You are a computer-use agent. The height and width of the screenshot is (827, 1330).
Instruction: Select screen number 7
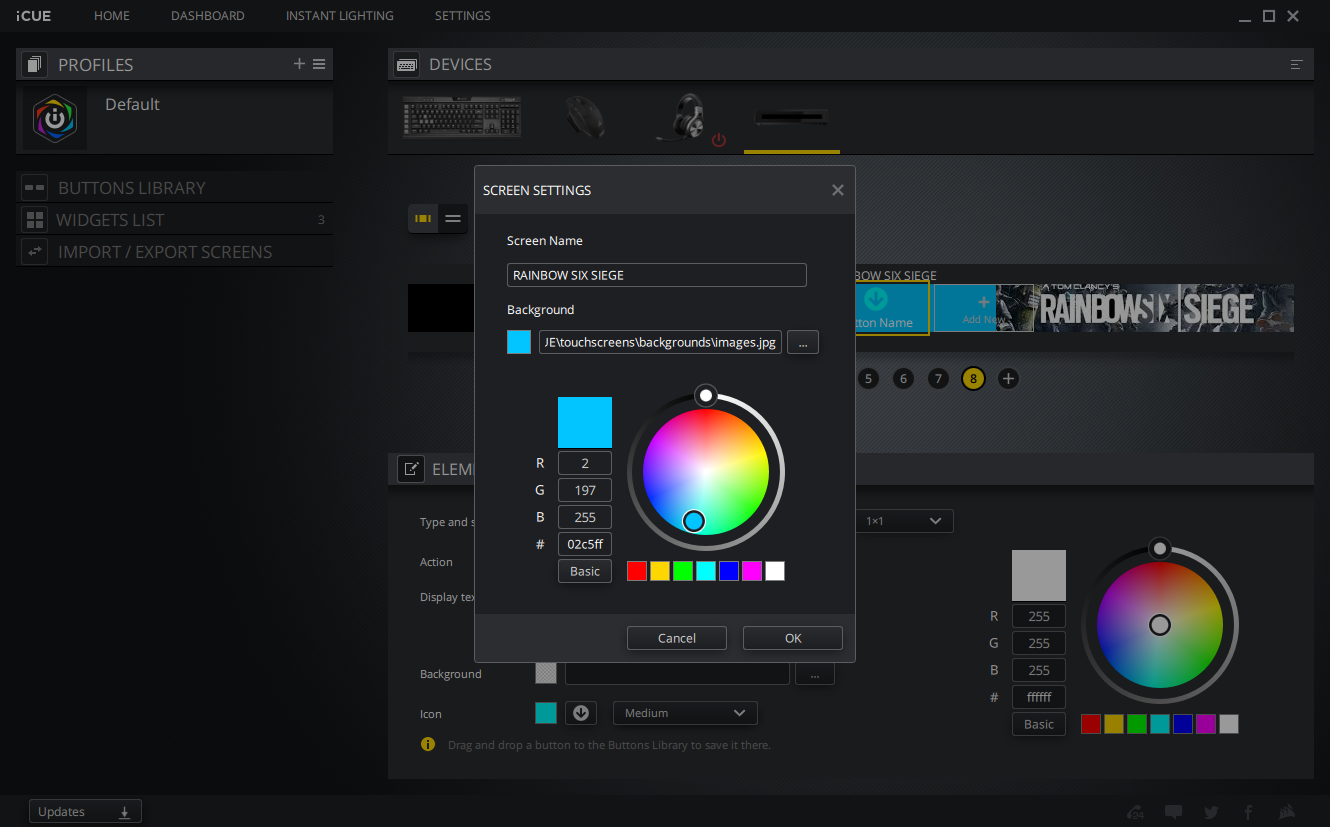(937, 379)
